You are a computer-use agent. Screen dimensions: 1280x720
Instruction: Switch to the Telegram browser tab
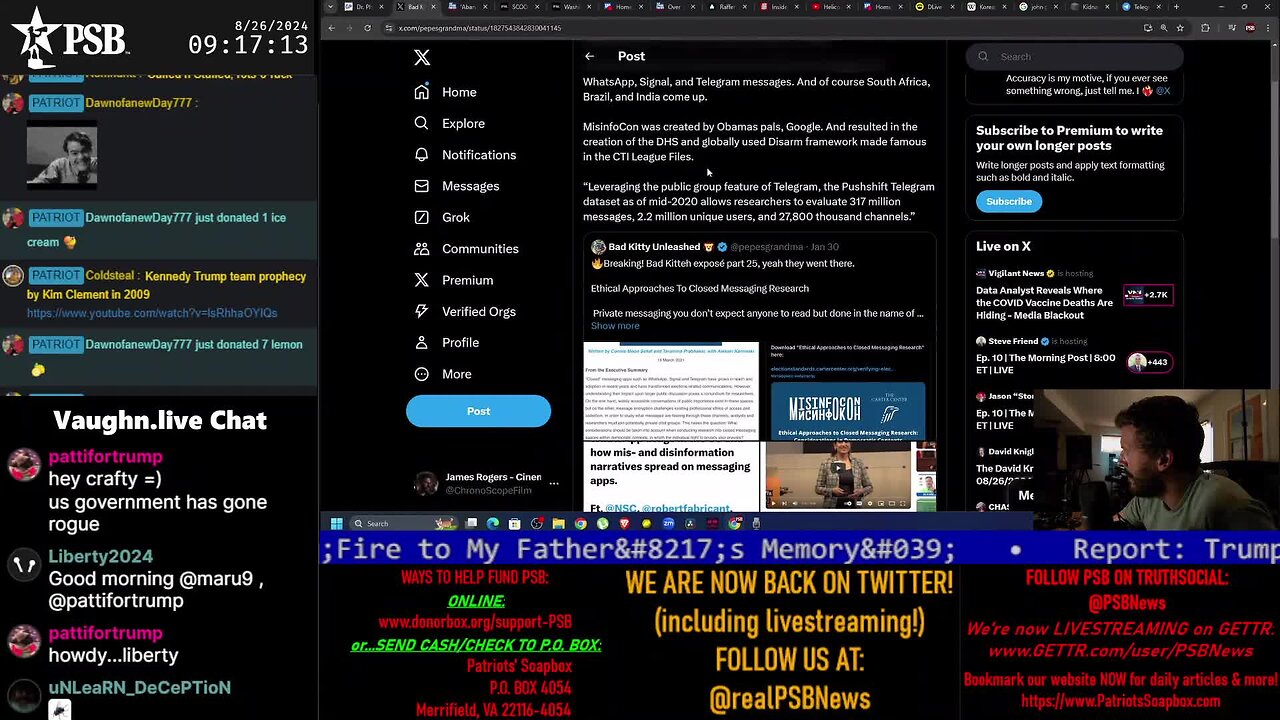(x=1140, y=7)
